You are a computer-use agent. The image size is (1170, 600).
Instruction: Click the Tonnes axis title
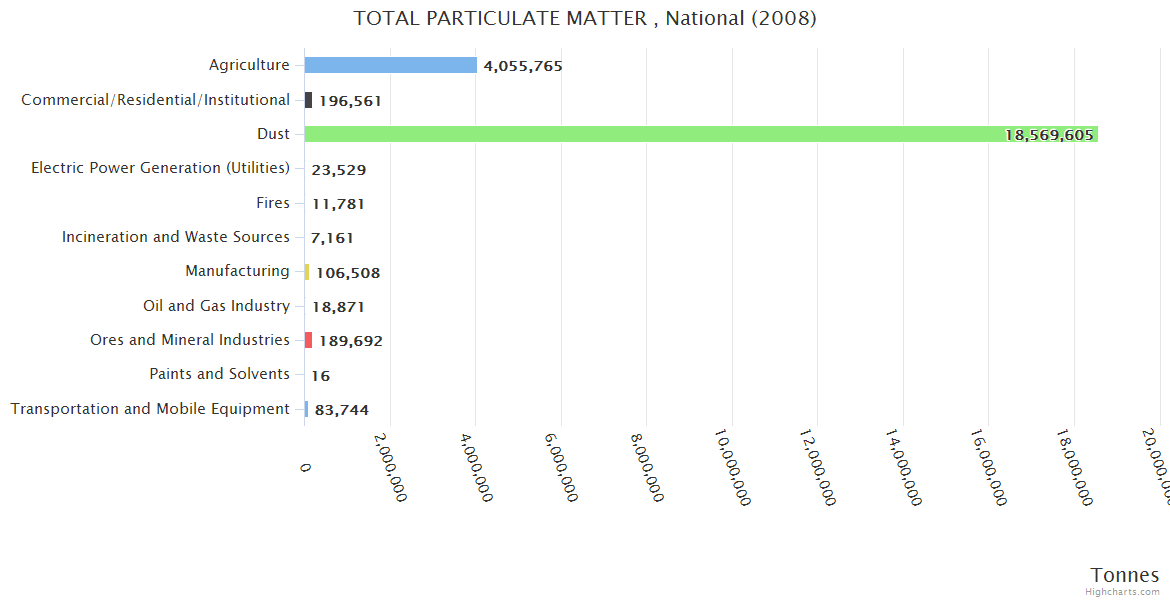click(x=1125, y=575)
